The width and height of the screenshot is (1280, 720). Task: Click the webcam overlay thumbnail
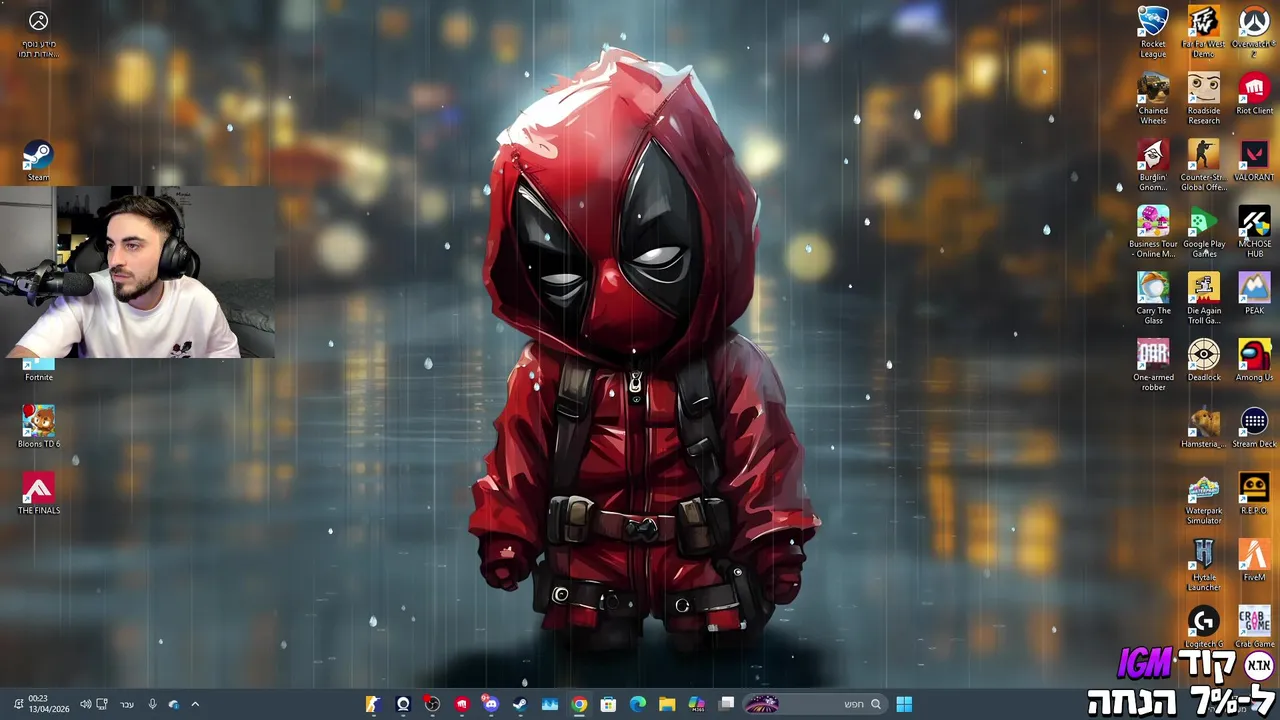pos(137,272)
